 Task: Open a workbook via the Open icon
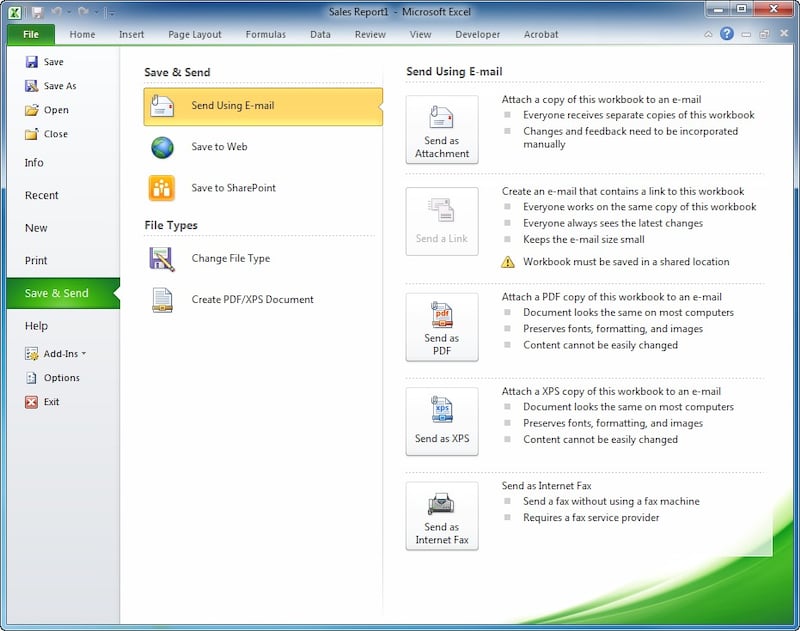32,110
